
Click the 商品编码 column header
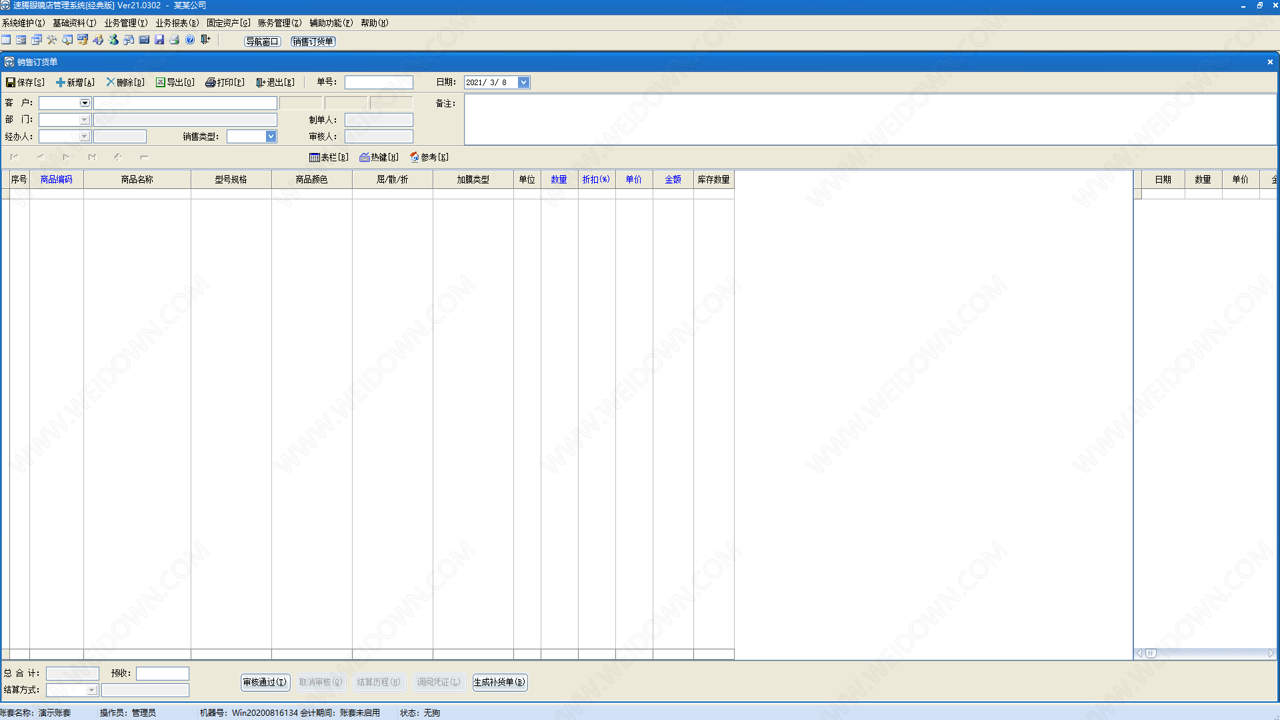(56, 180)
